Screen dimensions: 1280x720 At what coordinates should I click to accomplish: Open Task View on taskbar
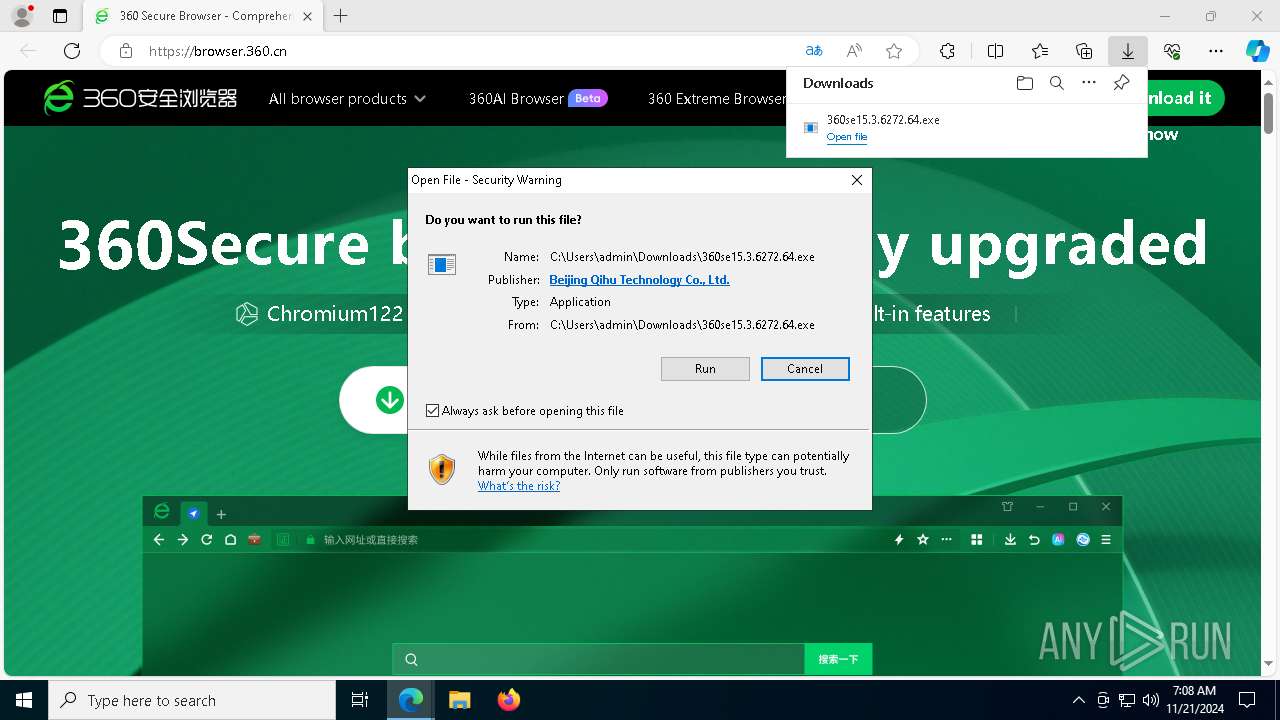pos(360,700)
